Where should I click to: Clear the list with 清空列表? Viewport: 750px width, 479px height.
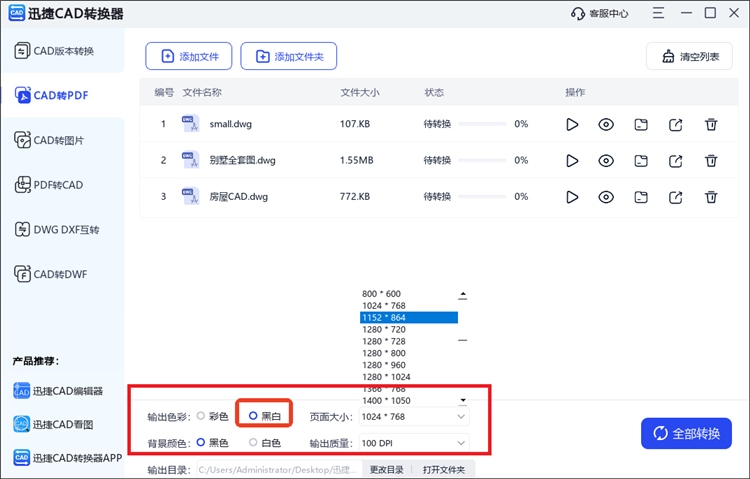(x=689, y=56)
